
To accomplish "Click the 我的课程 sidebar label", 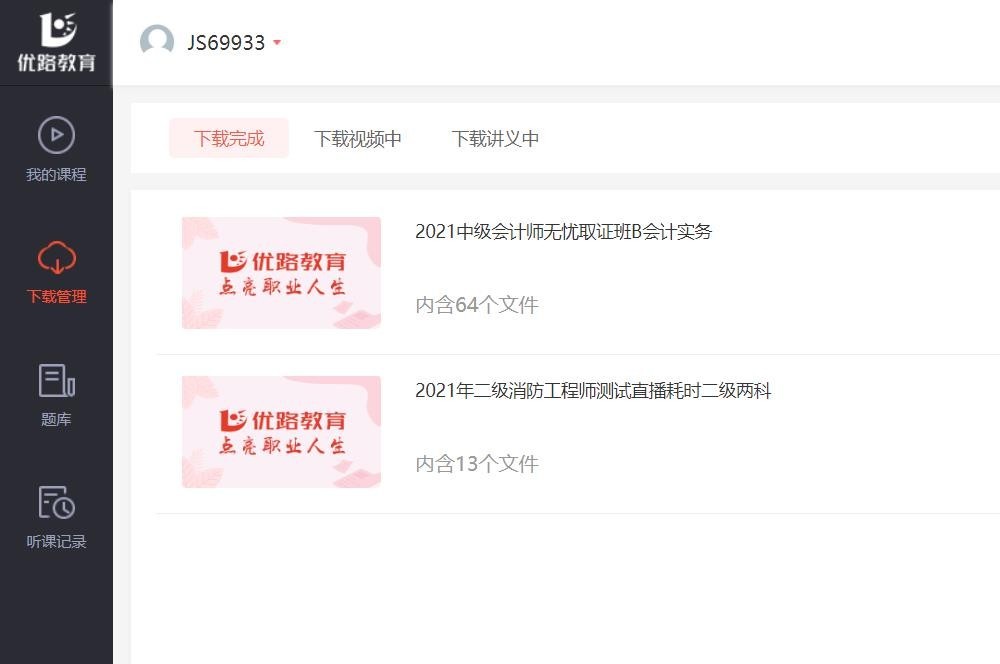I will coord(56,174).
